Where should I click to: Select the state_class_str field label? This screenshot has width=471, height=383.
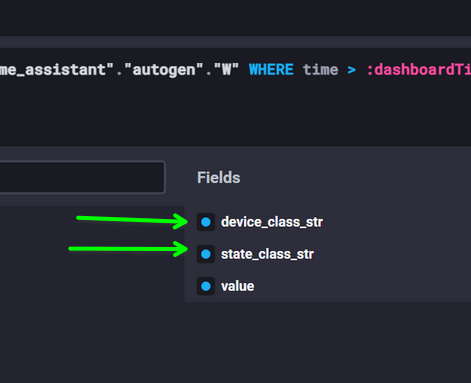click(x=267, y=254)
